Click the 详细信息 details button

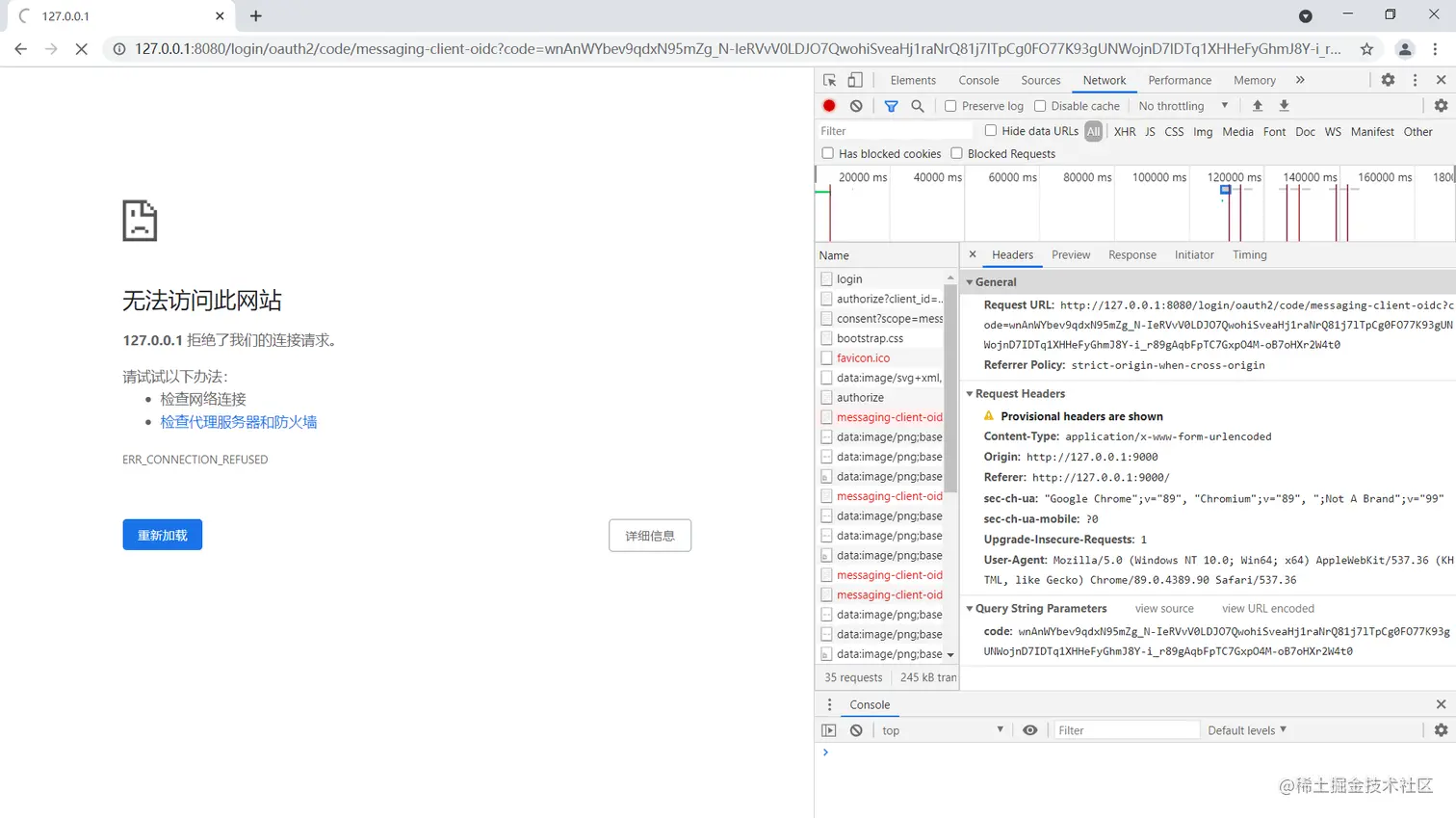650,536
